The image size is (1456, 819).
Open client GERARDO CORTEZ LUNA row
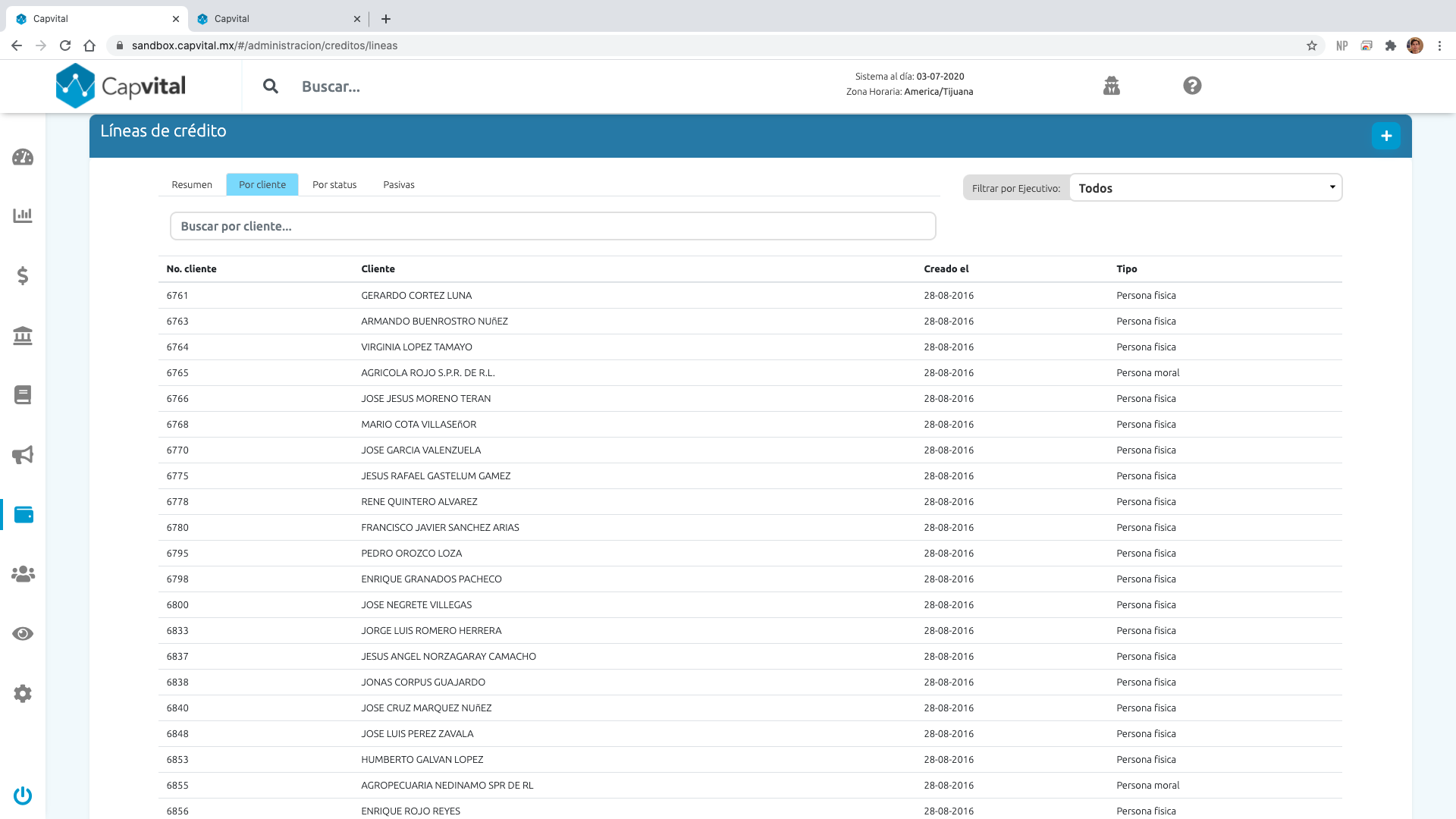tap(416, 296)
